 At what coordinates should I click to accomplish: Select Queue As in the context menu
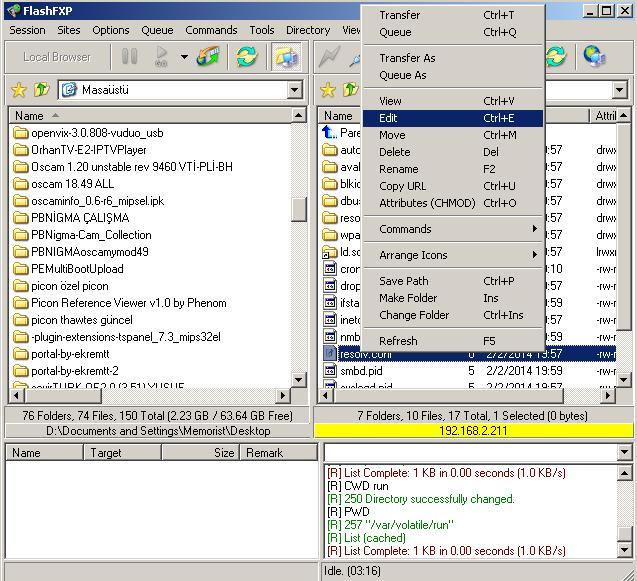[453, 75]
